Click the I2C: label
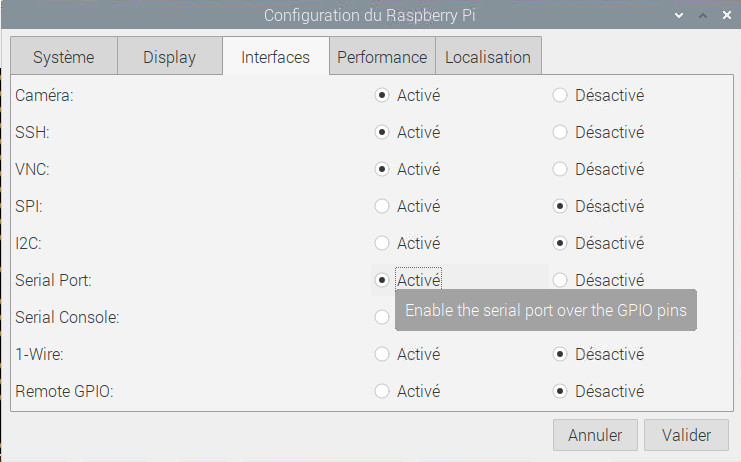 tap(28, 243)
